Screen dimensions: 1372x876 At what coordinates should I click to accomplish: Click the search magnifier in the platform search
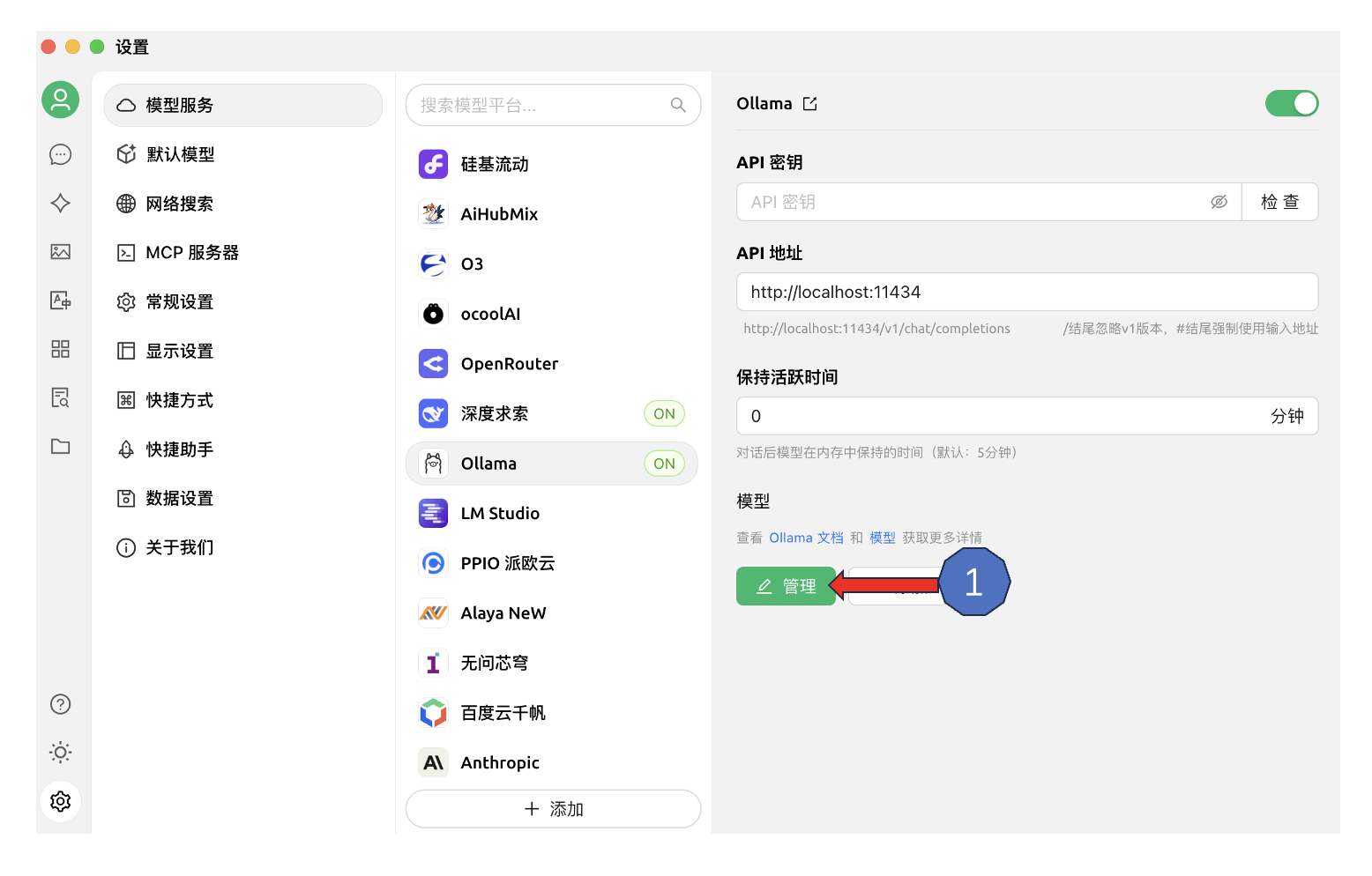(x=678, y=105)
